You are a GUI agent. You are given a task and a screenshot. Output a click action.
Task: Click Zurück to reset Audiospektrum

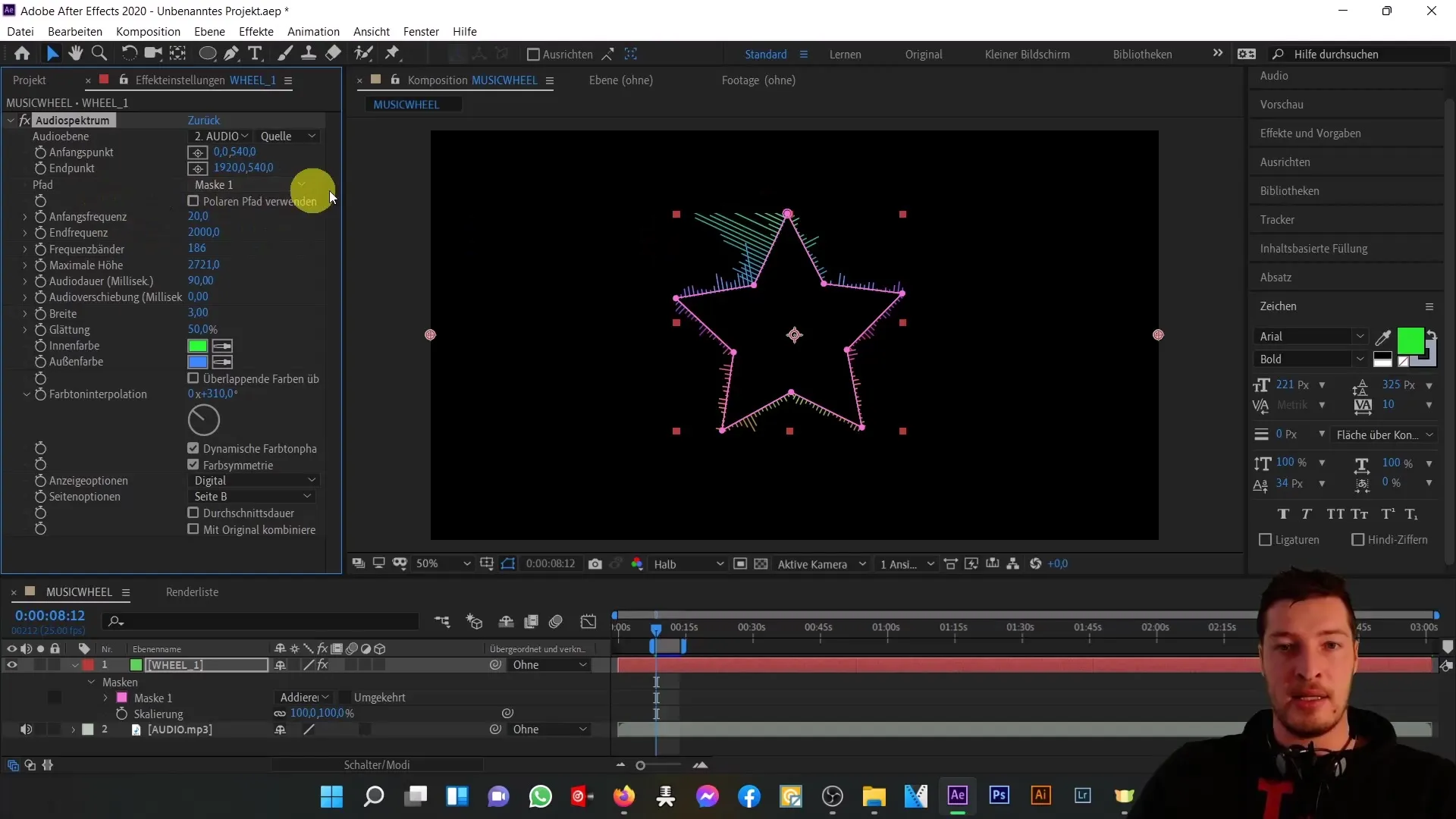pyautogui.click(x=204, y=121)
